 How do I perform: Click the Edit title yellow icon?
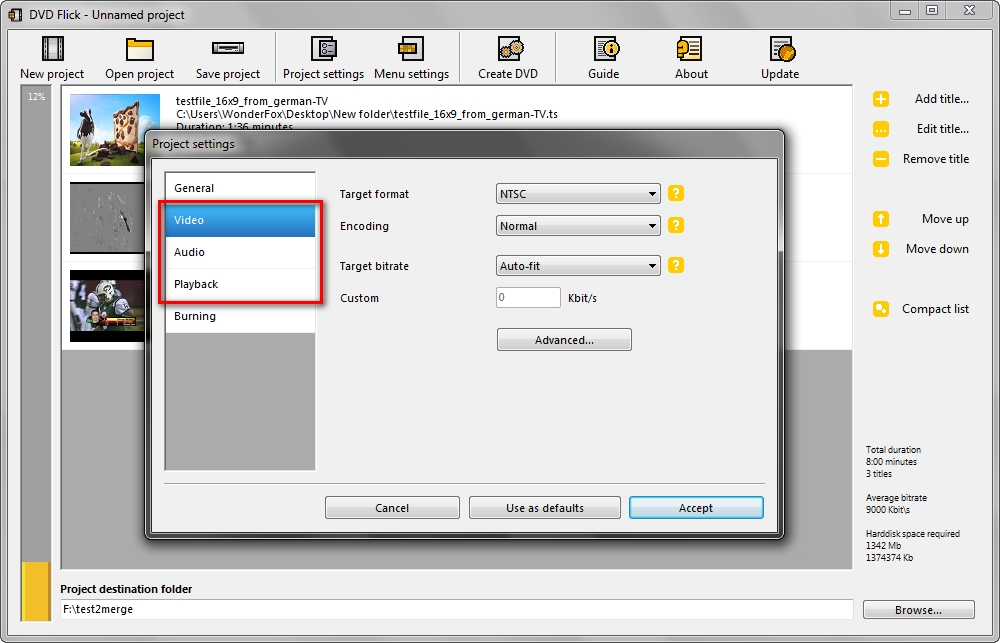click(881, 129)
